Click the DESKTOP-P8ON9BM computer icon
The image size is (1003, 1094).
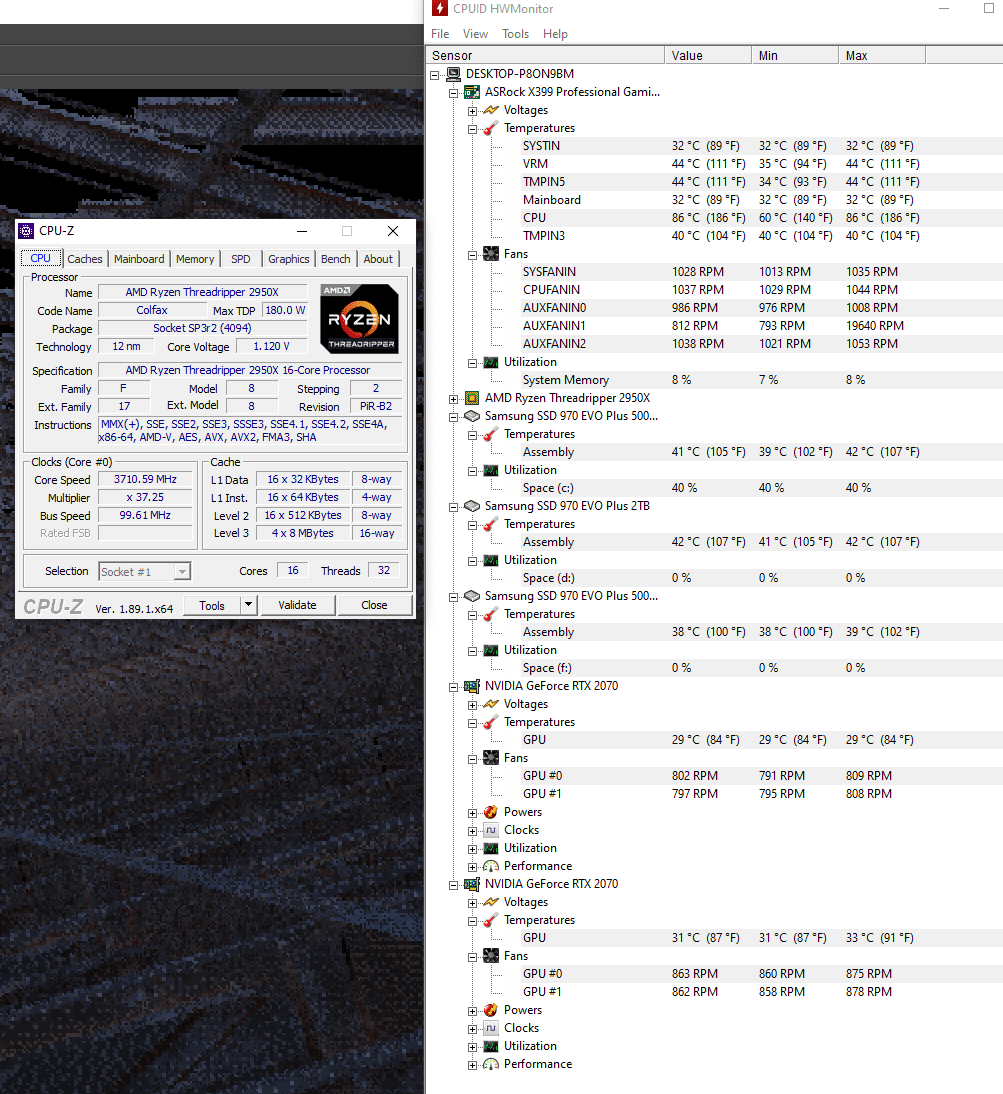point(453,74)
